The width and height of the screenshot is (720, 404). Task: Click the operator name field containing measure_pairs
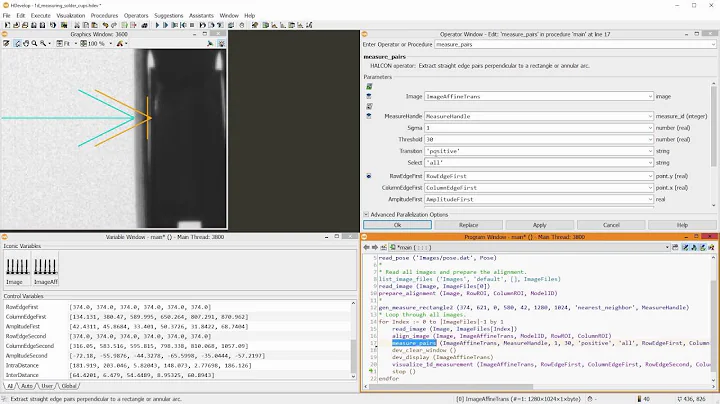pyautogui.click(x=574, y=45)
